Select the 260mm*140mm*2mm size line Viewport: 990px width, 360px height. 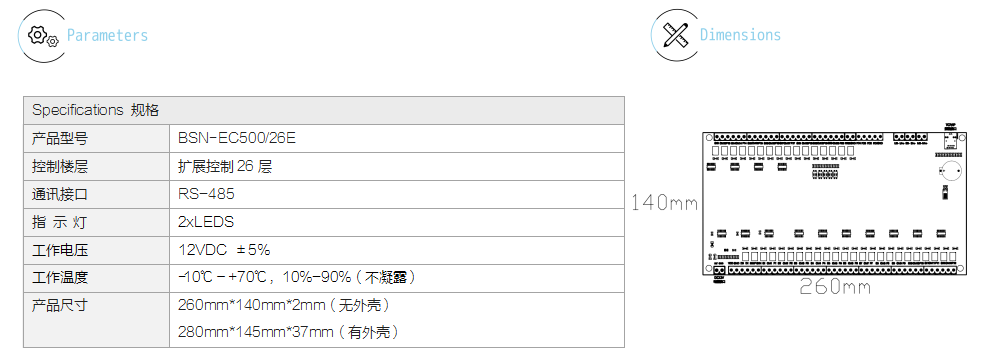(284, 306)
